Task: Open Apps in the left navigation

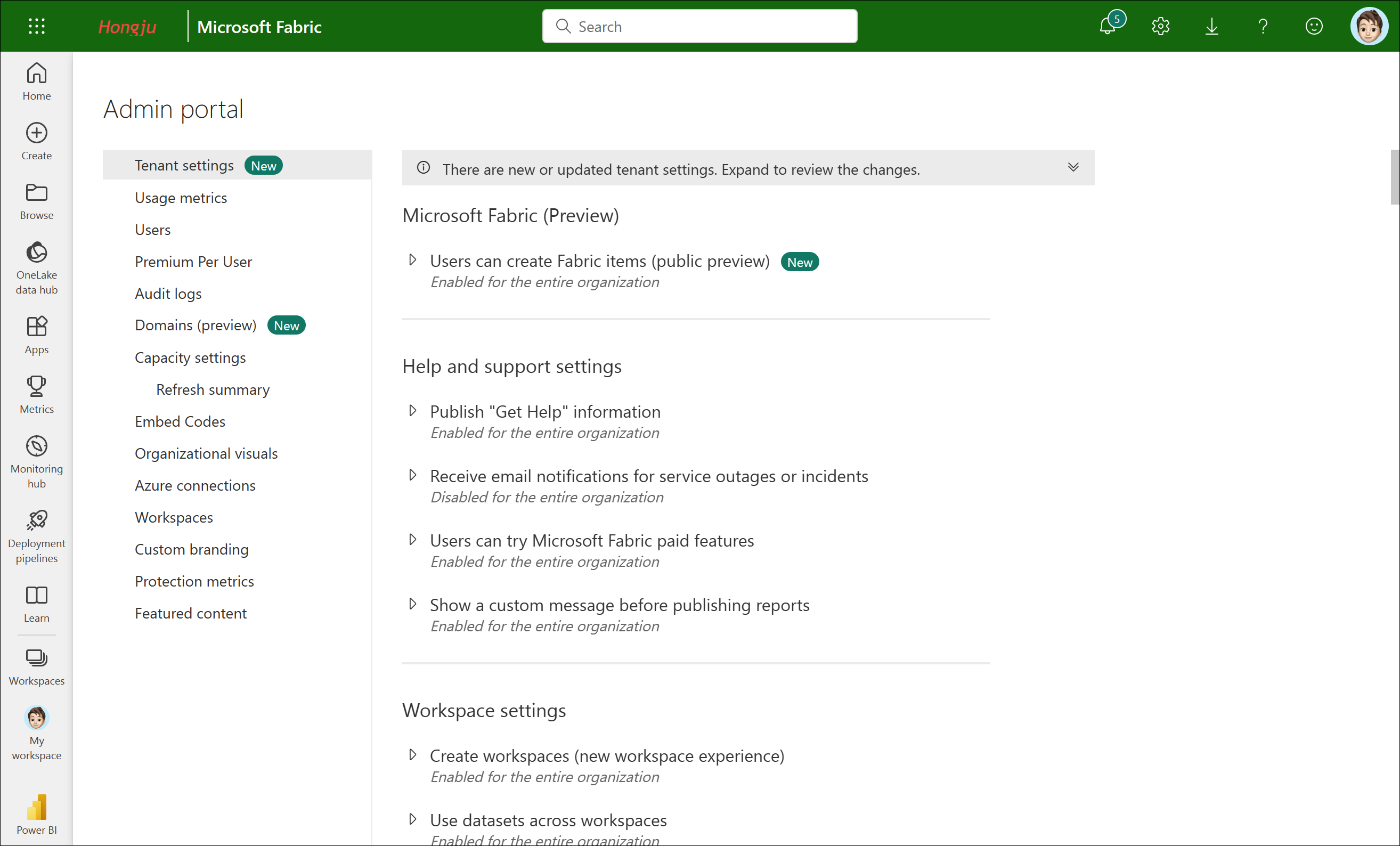Action: tap(36, 335)
